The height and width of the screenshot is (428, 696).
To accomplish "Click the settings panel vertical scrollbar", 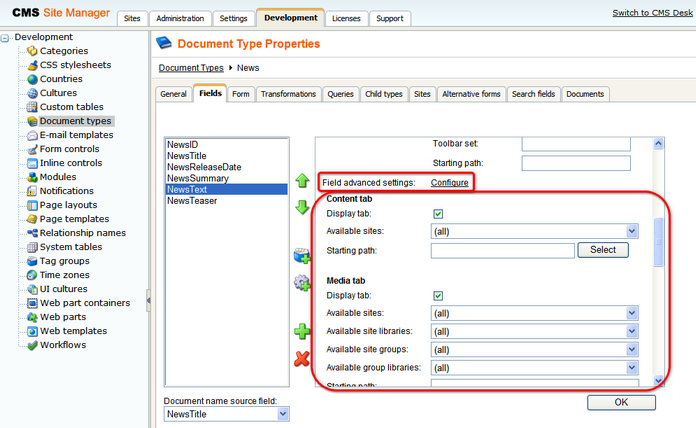I will 658,240.
